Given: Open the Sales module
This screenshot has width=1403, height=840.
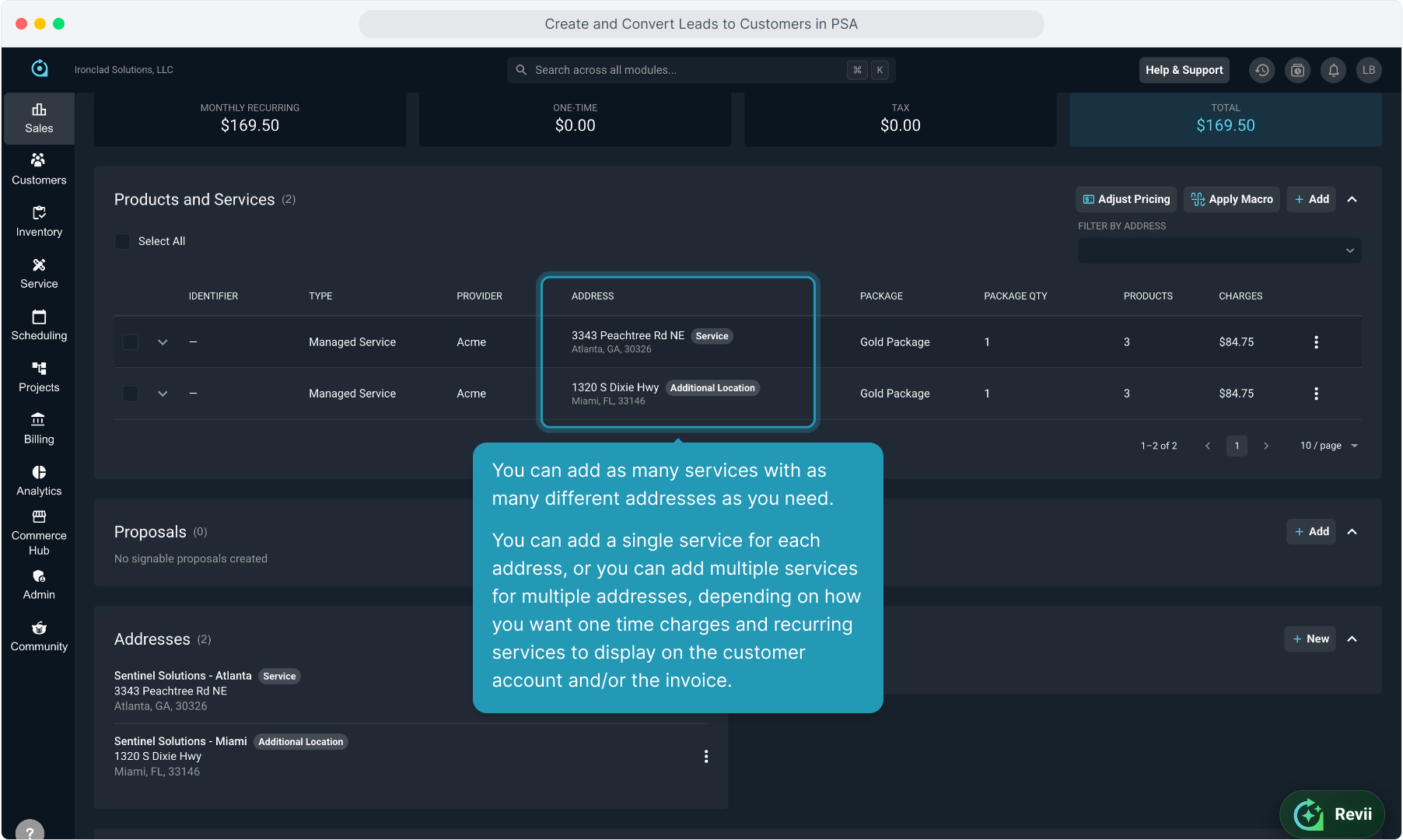Looking at the screenshot, I should pyautogui.click(x=39, y=118).
